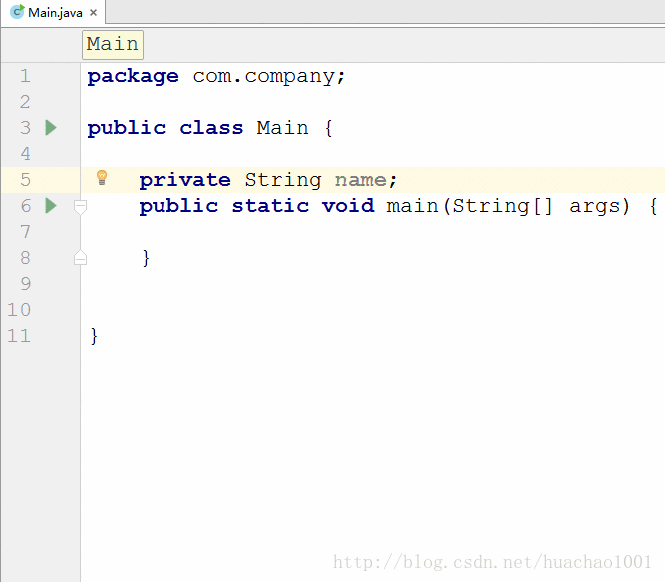
Task: Click the 'package' keyword on line 1
Action: coord(133,77)
